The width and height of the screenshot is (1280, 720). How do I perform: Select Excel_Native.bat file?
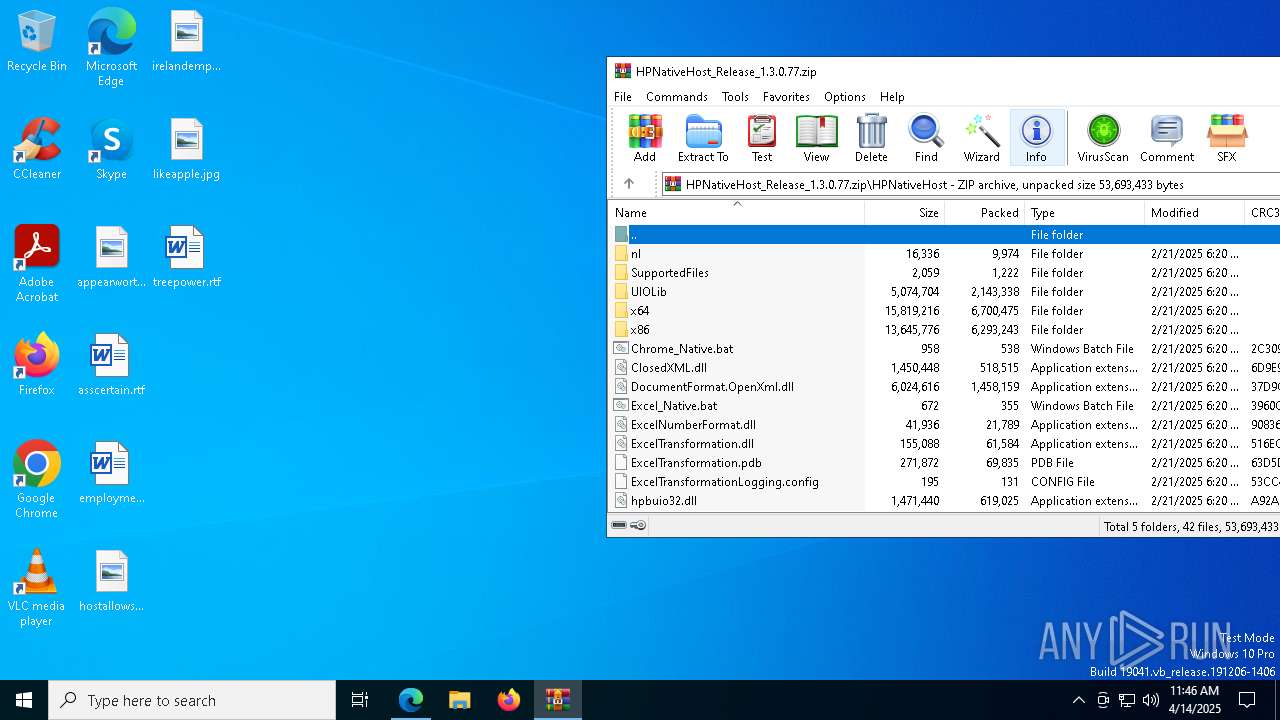pyautogui.click(x=944, y=405)
